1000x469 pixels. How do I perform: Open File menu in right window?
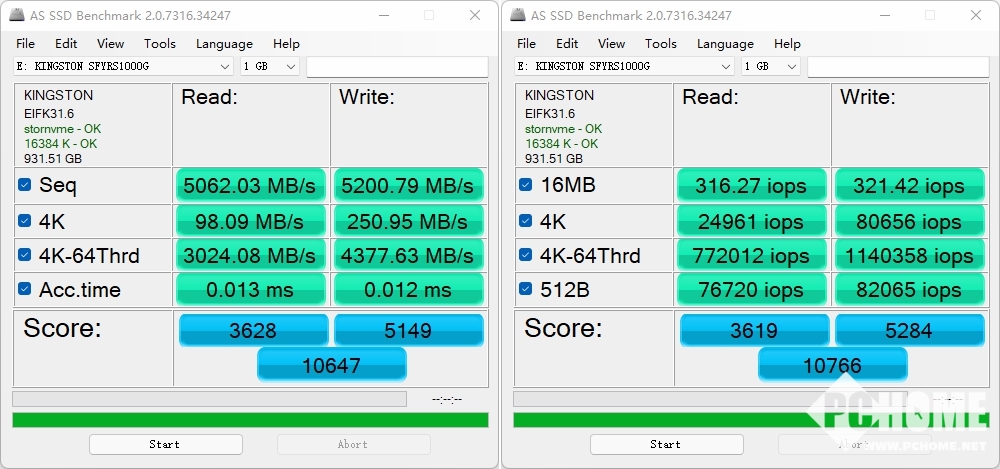(x=526, y=43)
